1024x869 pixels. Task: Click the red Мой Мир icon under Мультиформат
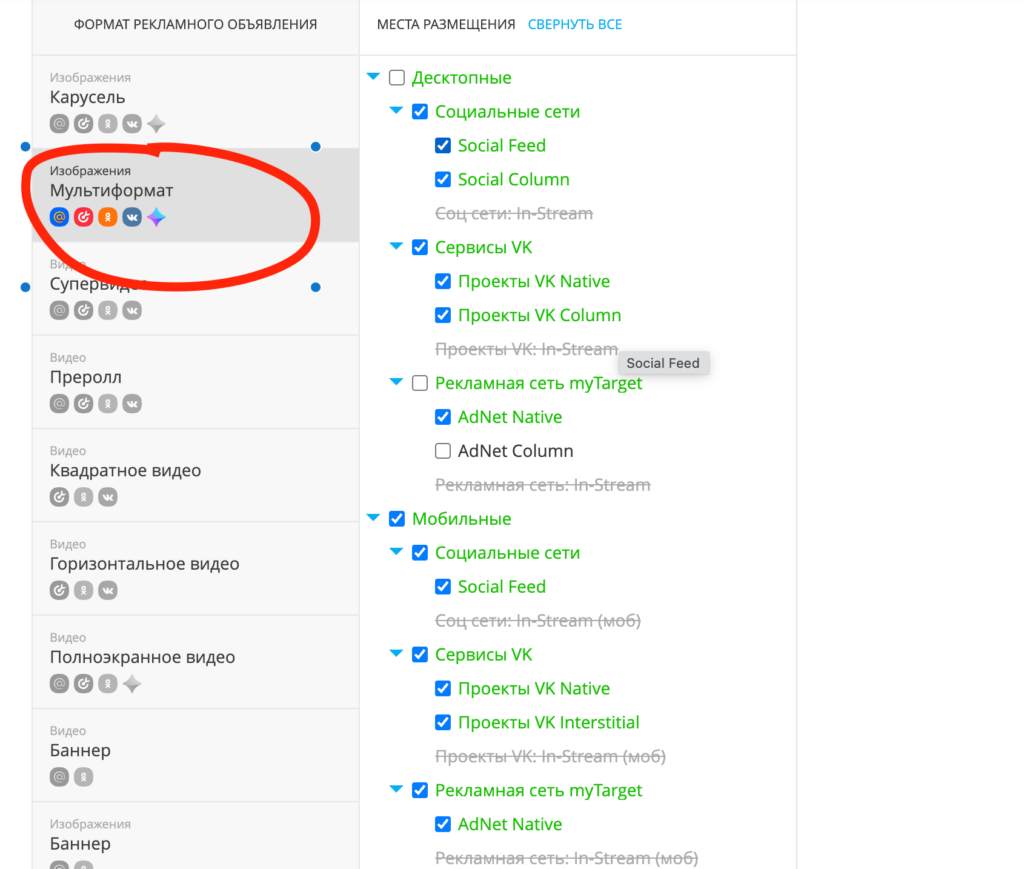click(84, 217)
